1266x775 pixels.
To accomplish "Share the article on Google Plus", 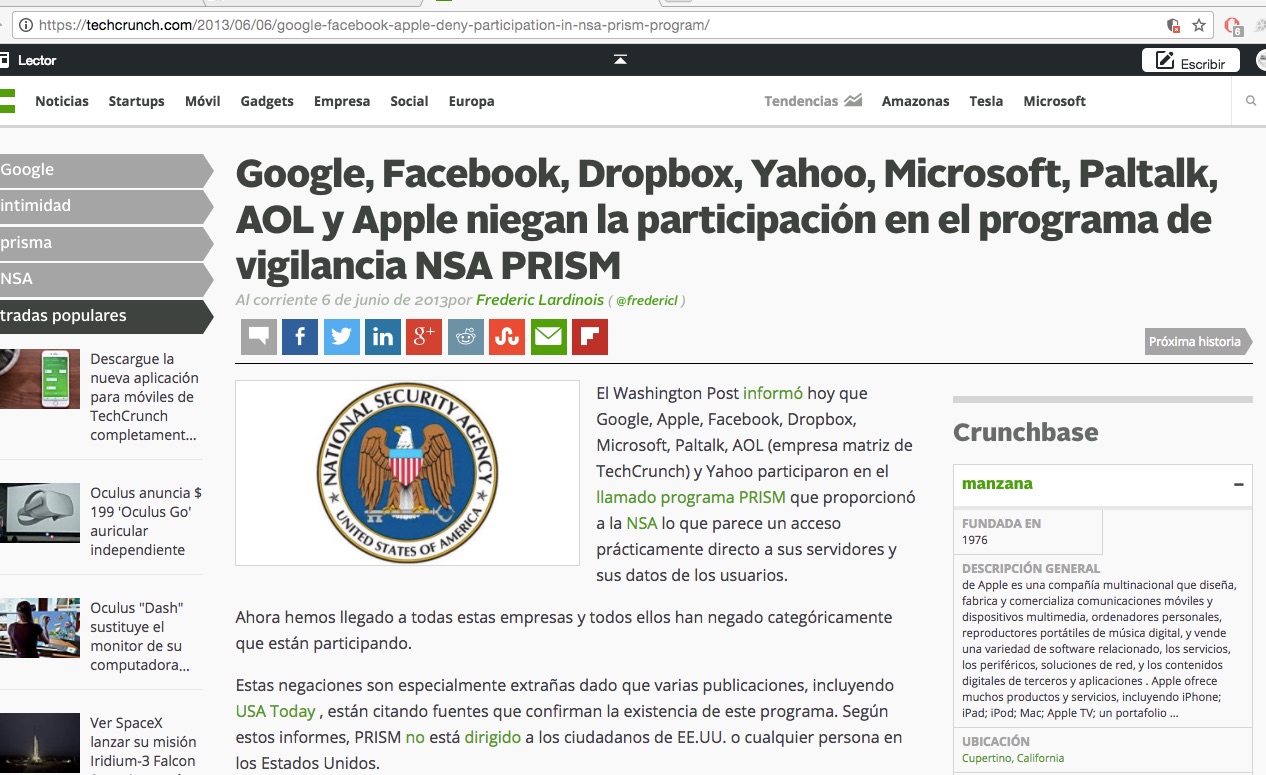I will (424, 337).
